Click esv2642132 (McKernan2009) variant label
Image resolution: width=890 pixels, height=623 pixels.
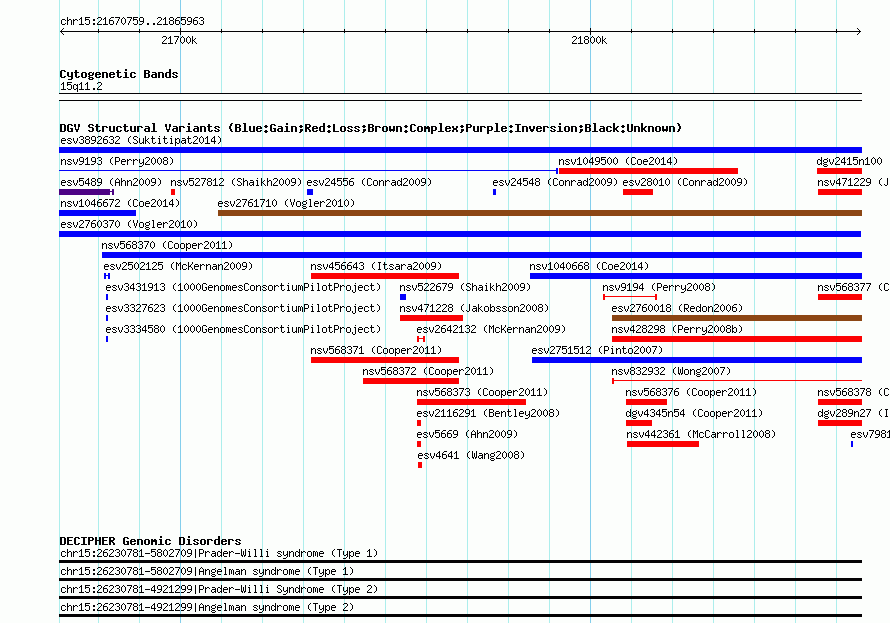[491, 329]
